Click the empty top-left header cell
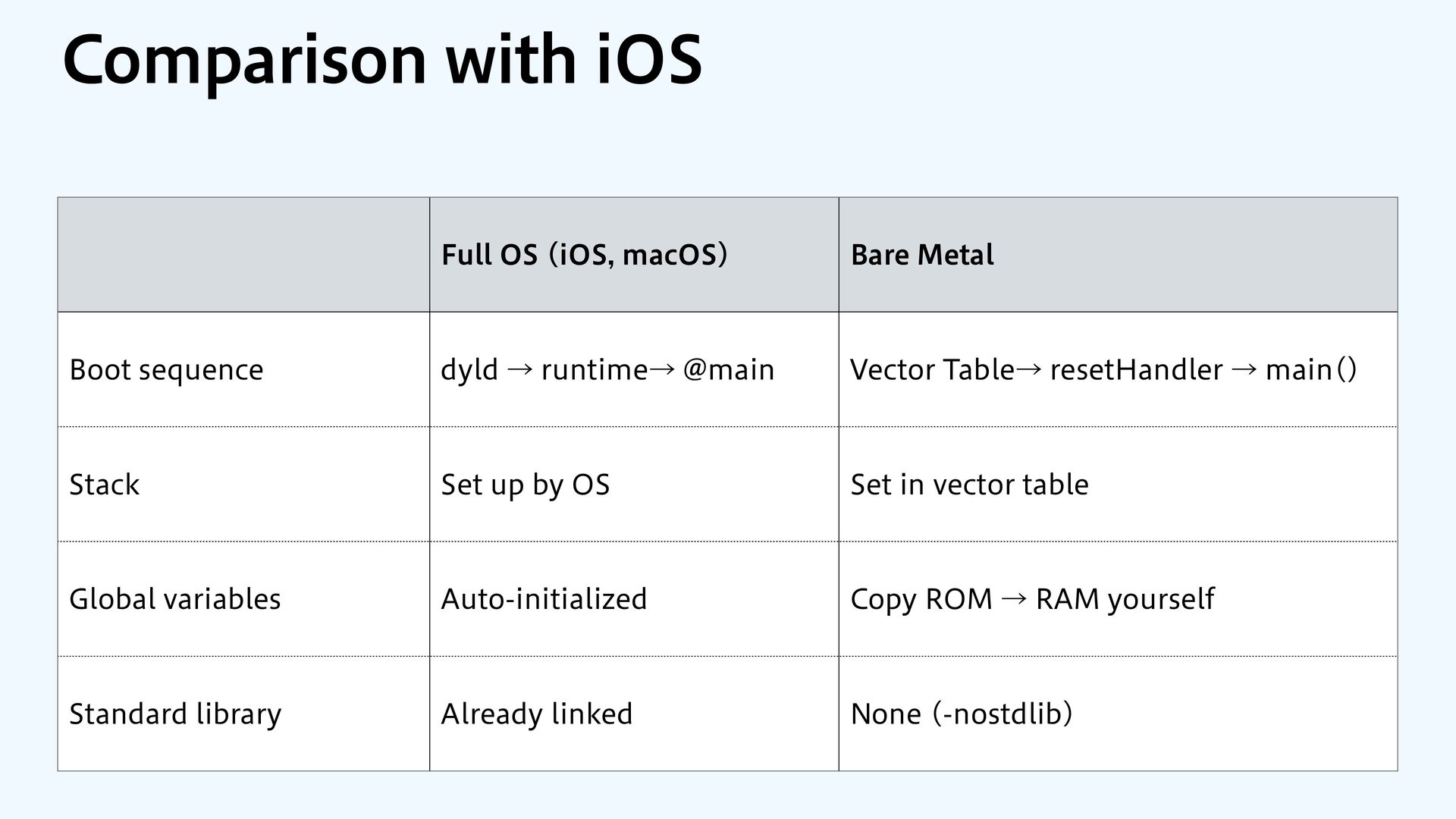Screen dimensions: 1456x819 click(243, 255)
